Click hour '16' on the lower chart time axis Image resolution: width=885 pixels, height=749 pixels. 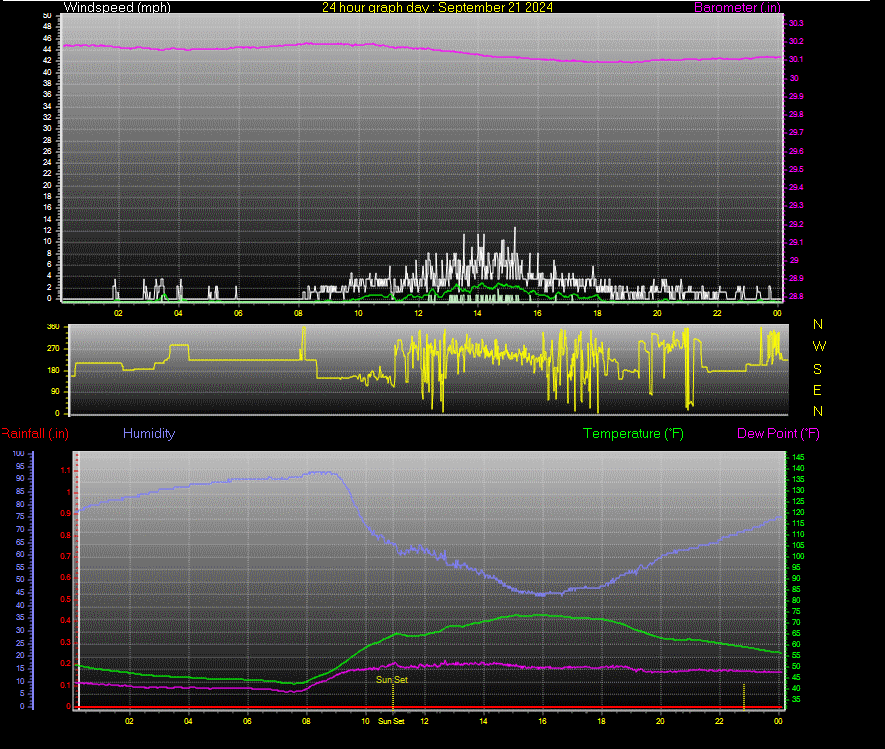point(542,721)
